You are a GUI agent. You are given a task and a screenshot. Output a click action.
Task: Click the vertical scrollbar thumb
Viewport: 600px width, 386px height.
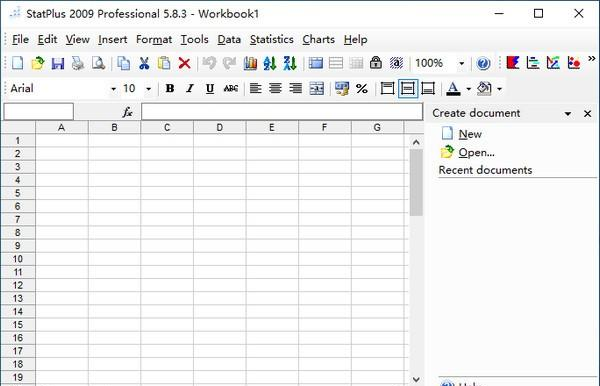(x=416, y=182)
